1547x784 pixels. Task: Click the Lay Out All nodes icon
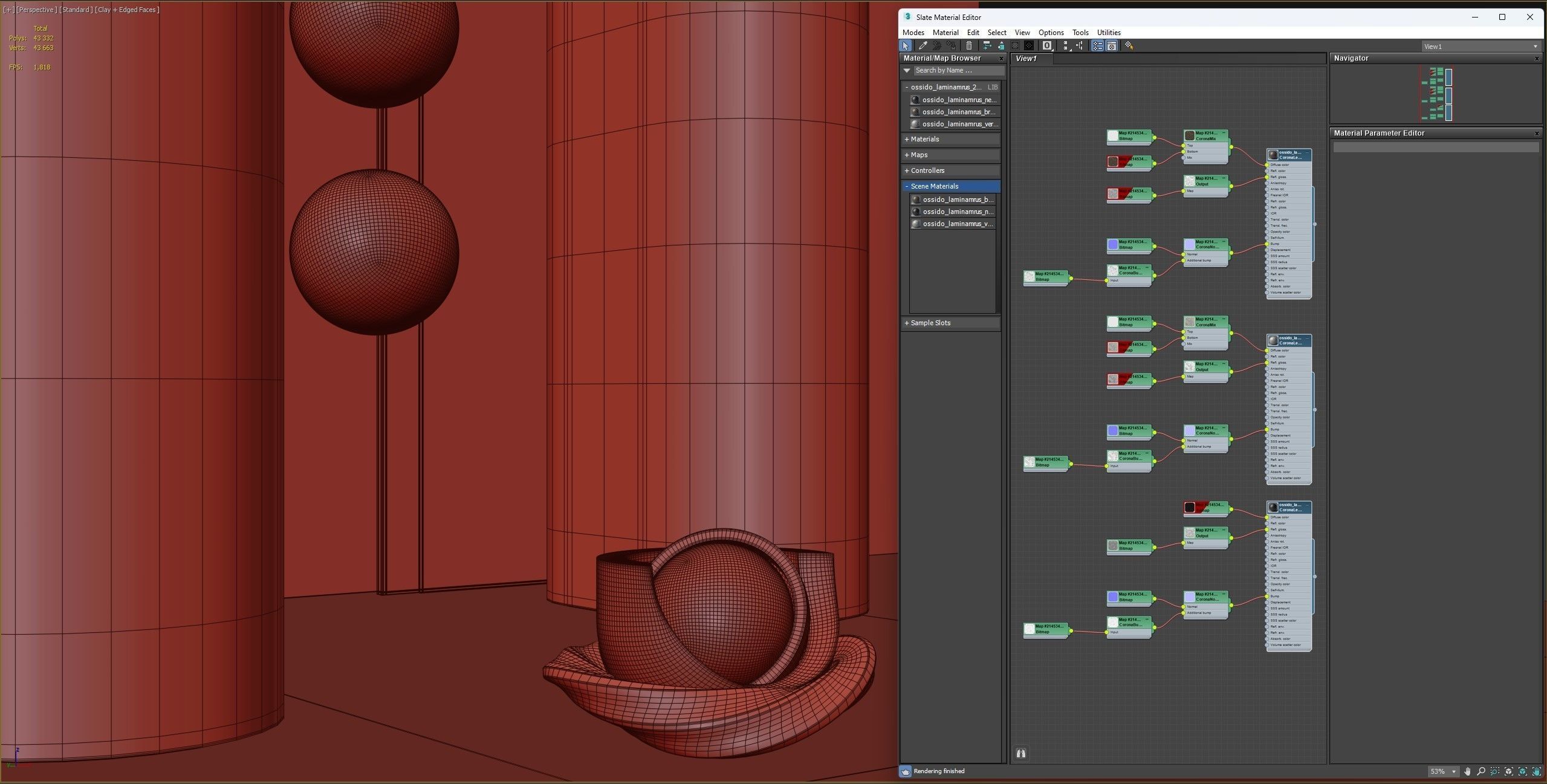[1065, 46]
